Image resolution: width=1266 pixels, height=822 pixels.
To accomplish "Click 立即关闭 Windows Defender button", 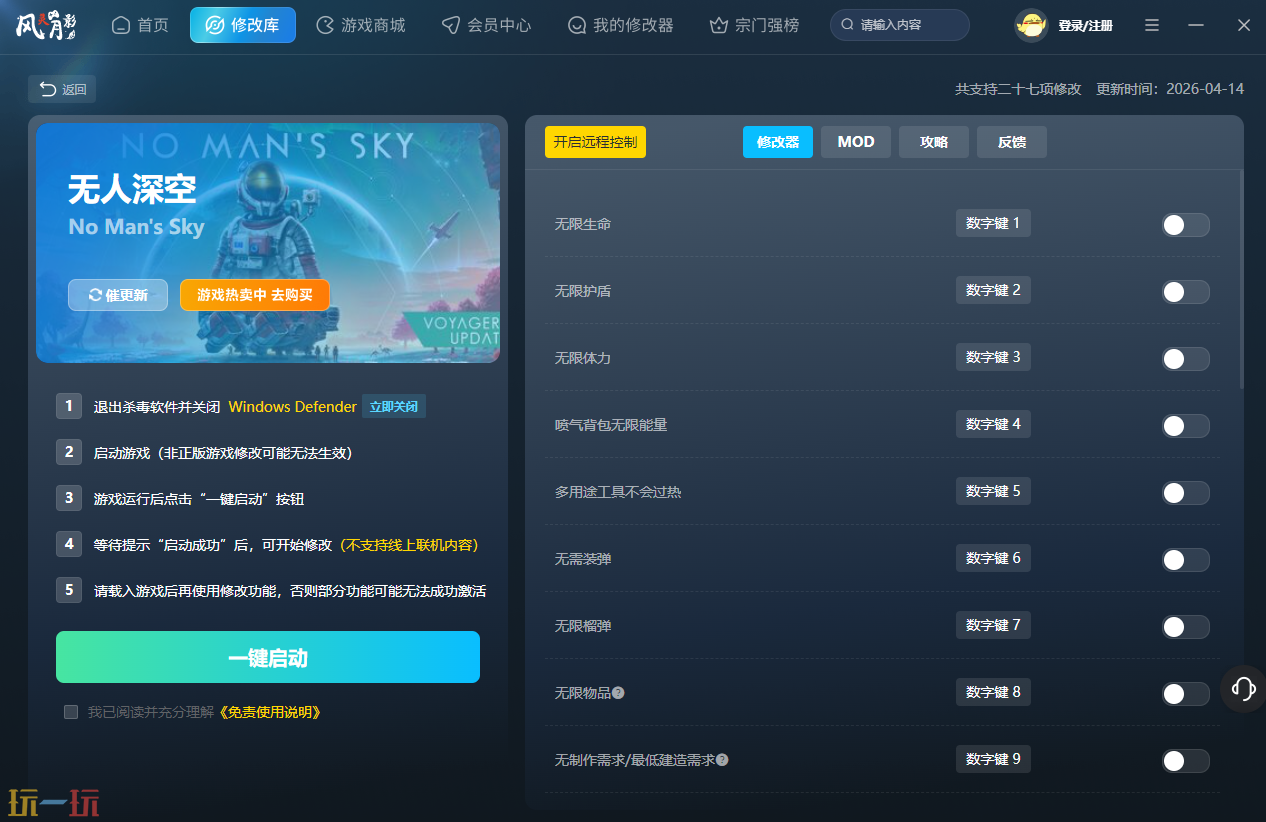I will point(394,407).
